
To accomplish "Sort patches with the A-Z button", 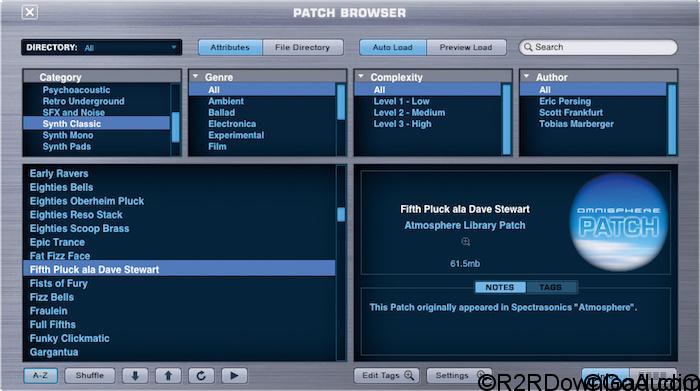I will click(x=41, y=375).
